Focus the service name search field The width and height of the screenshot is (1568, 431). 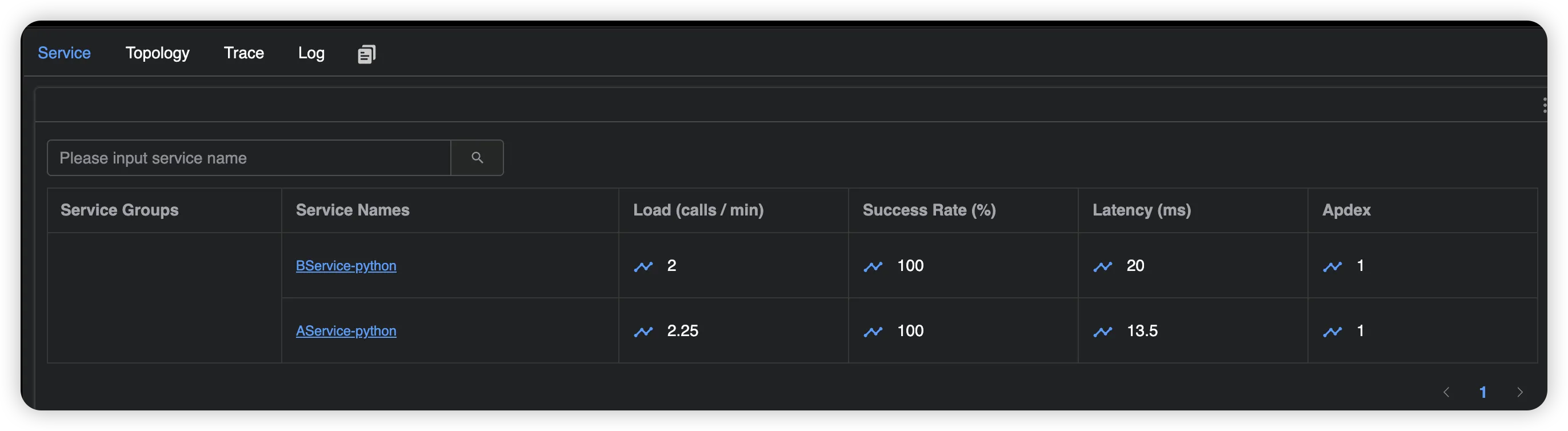[x=249, y=158]
